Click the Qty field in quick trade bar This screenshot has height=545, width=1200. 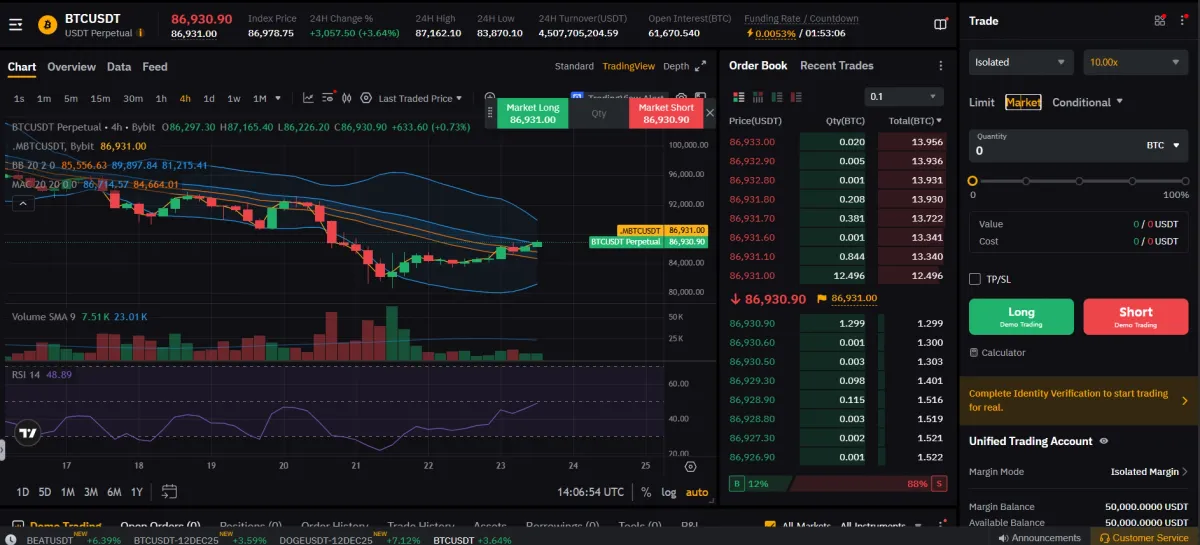pos(598,113)
